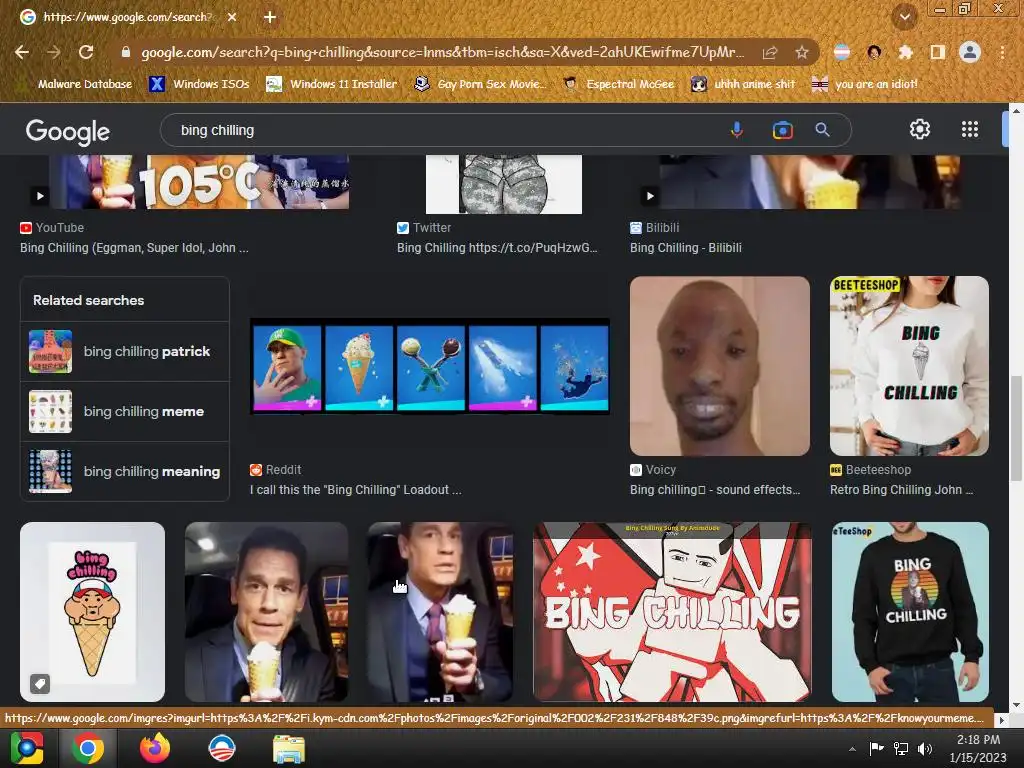Open the Espectral McGee bookmark
The height and width of the screenshot is (768, 1024).
tap(619, 84)
